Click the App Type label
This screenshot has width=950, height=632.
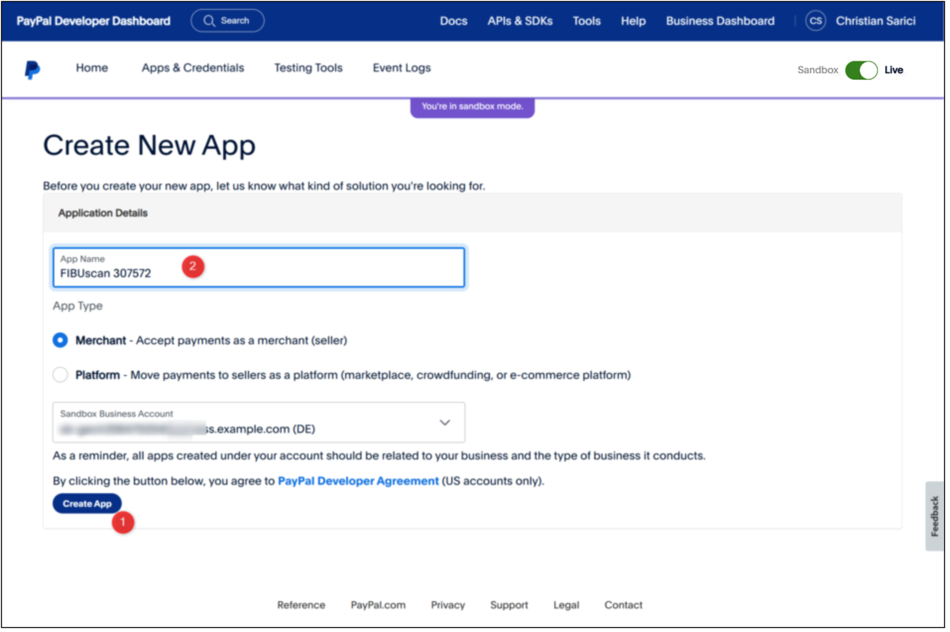(78, 307)
